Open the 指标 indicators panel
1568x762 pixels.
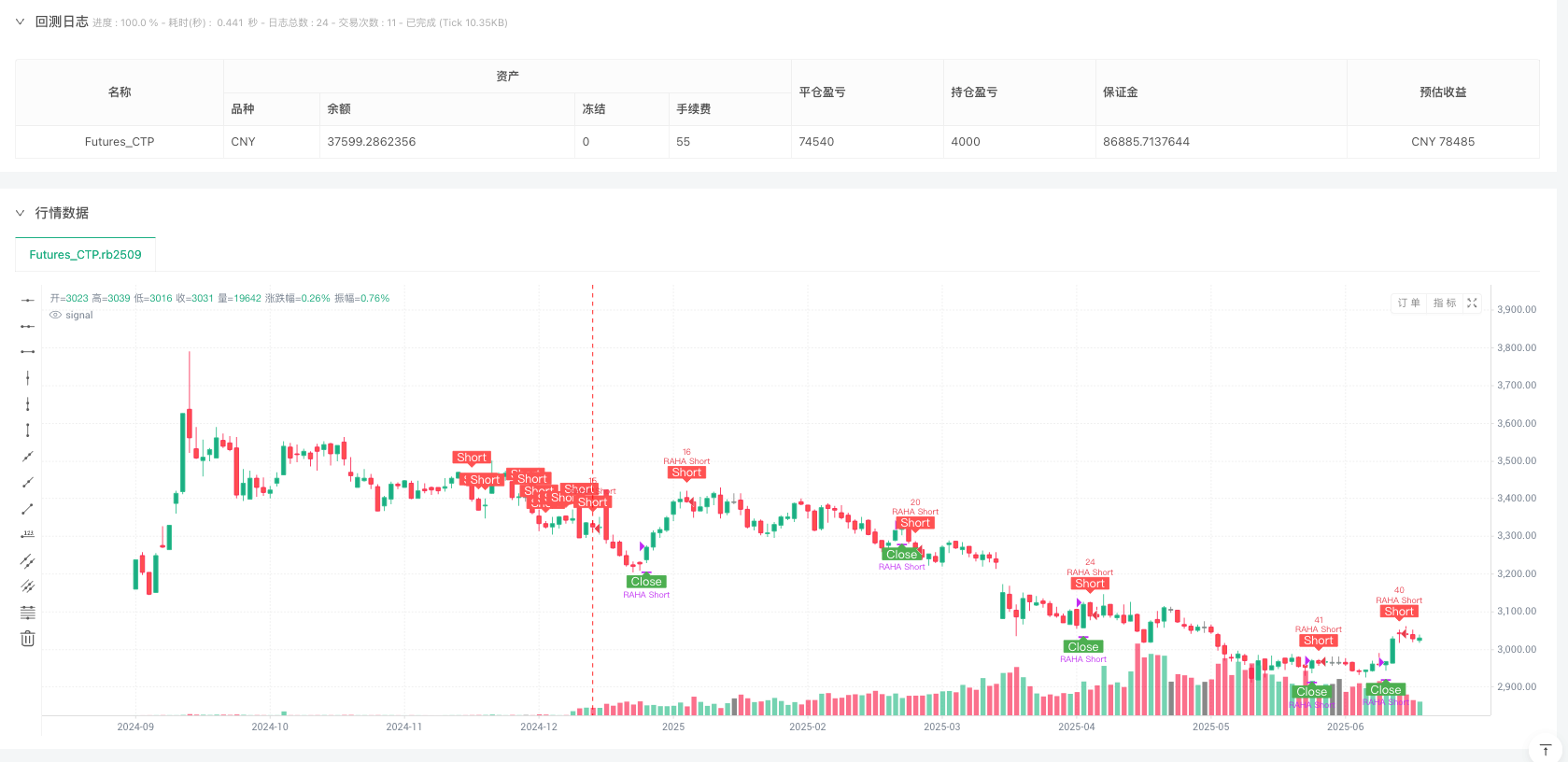click(1445, 303)
